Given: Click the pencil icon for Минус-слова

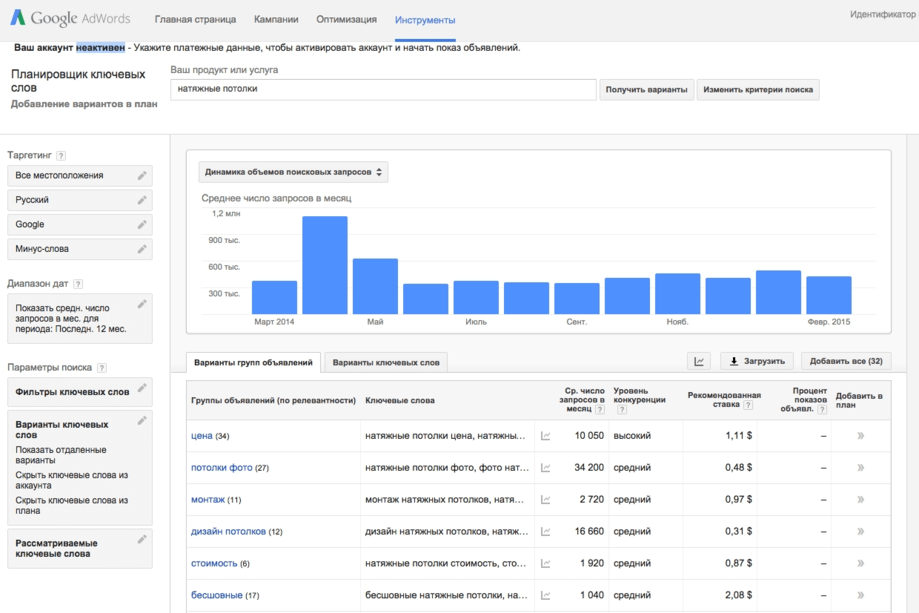Looking at the screenshot, I should (142, 249).
